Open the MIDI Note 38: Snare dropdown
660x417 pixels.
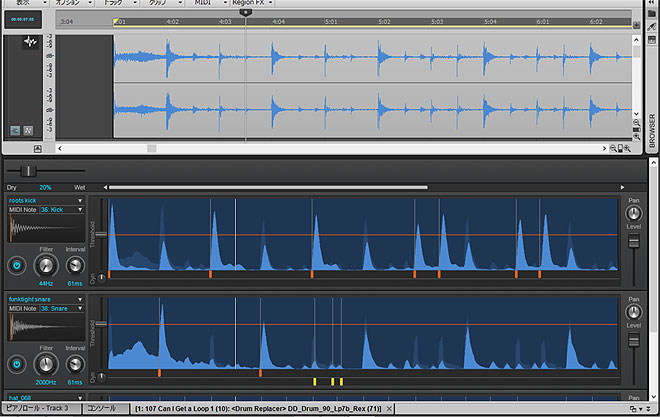61,308
